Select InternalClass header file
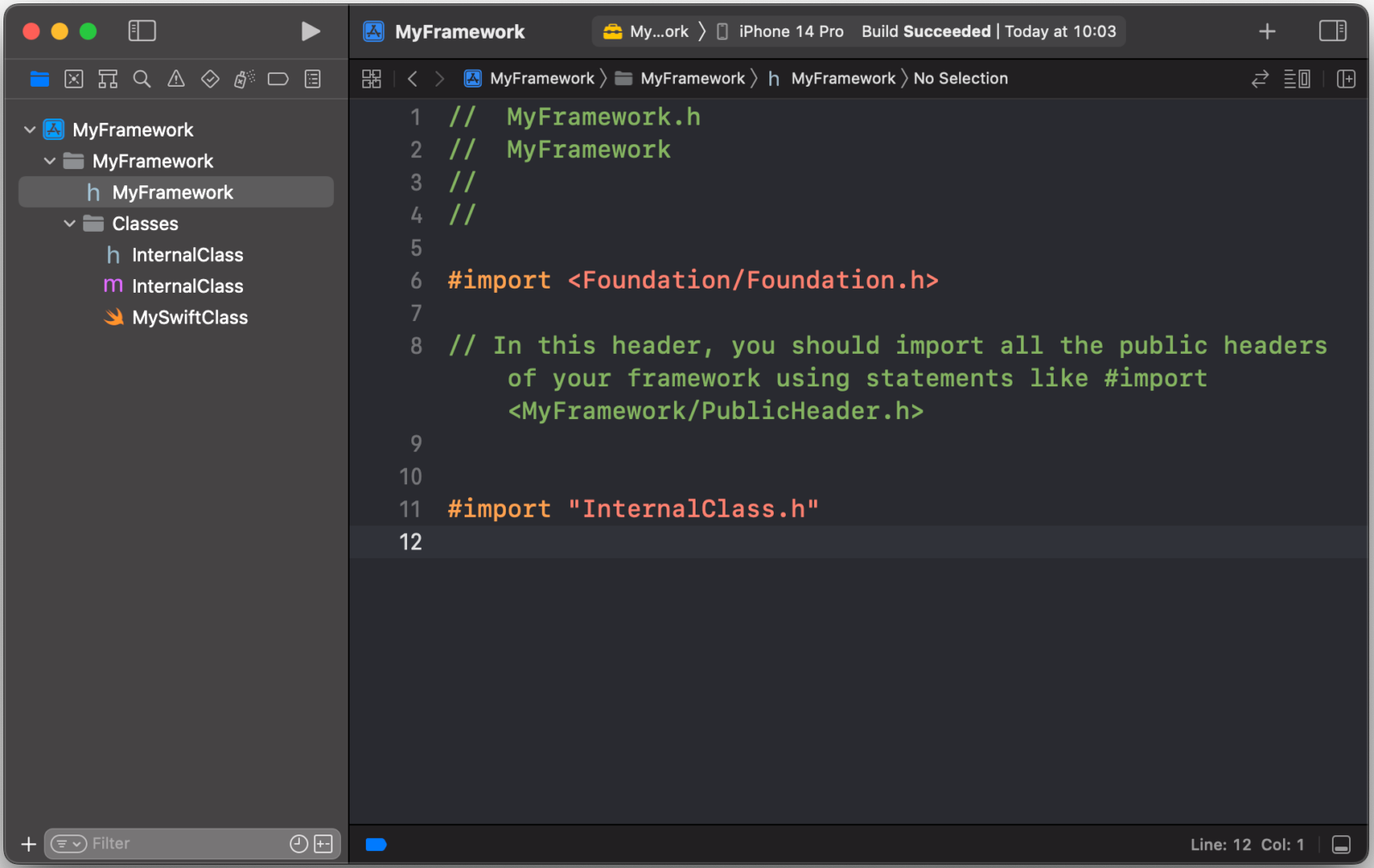This screenshot has height=868, width=1374. pyautogui.click(x=187, y=255)
